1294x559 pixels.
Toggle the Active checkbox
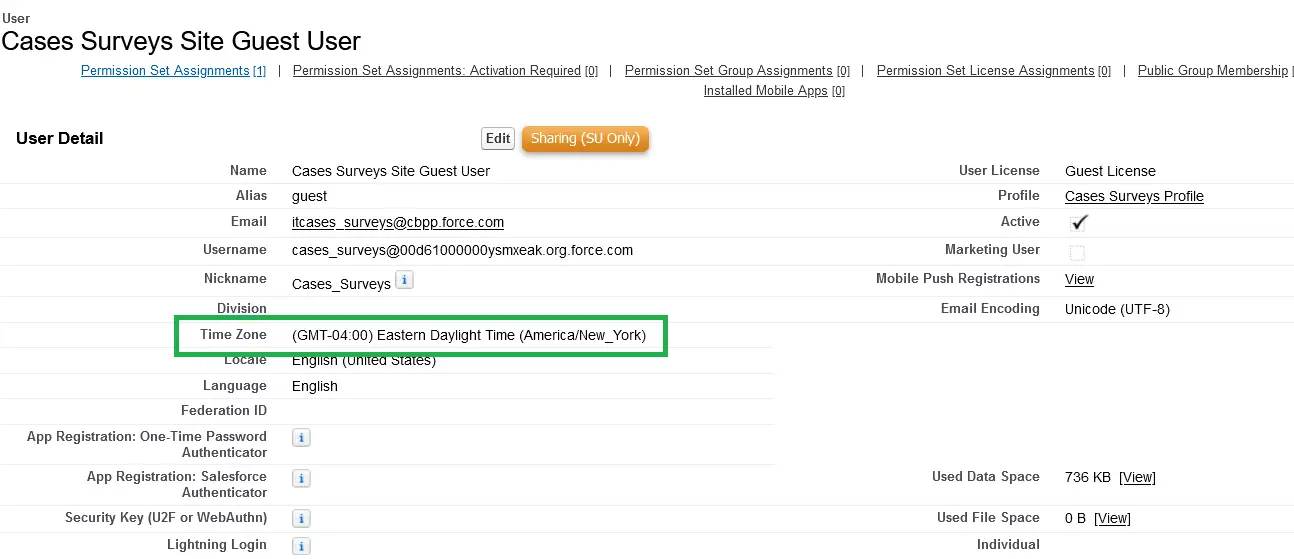pos(1078,222)
